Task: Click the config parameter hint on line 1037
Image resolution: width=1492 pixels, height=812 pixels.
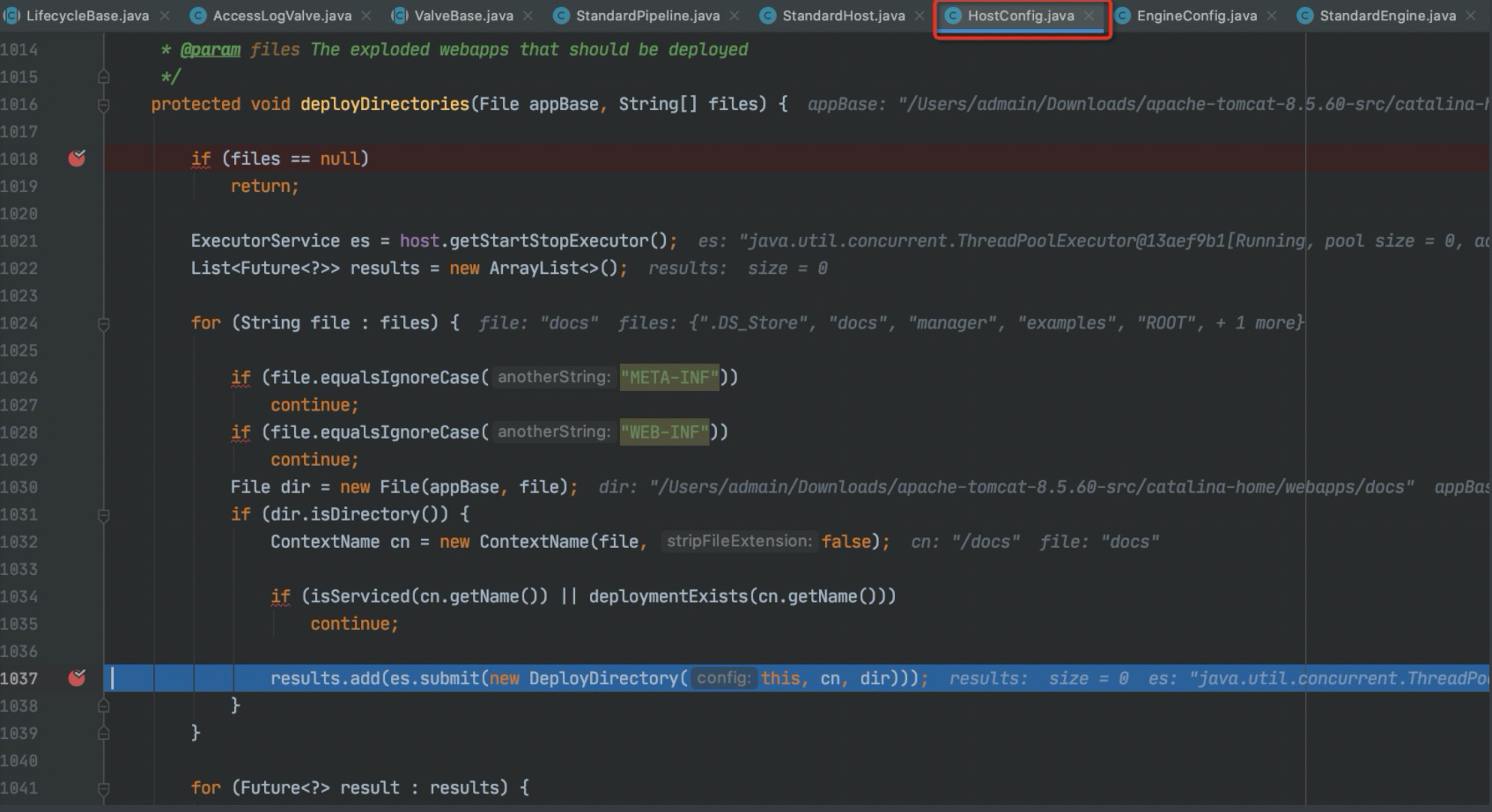Action: pyautogui.click(x=724, y=678)
